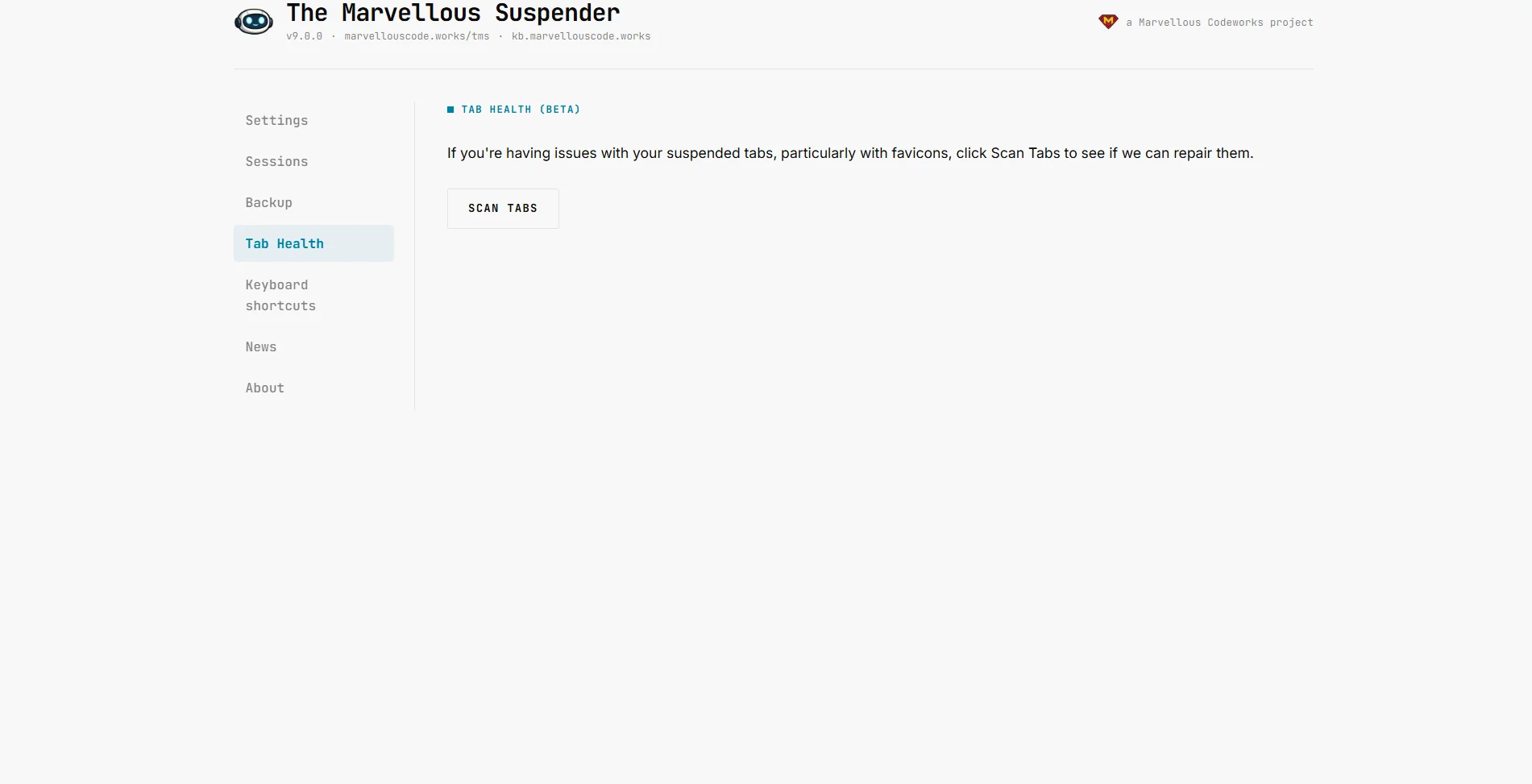1532x784 pixels.
Task: Select the Tab Health menu item
Action: (x=313, y=243)
